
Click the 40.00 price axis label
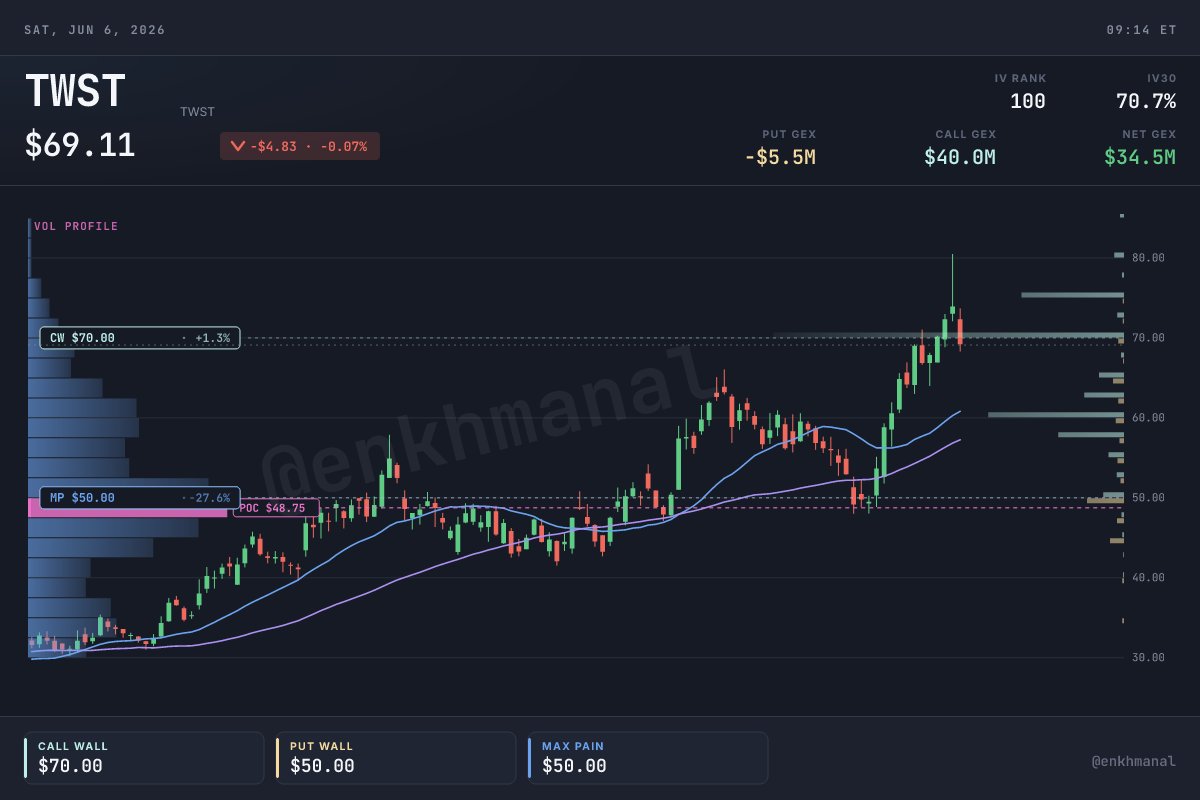tap(1148, 578)
